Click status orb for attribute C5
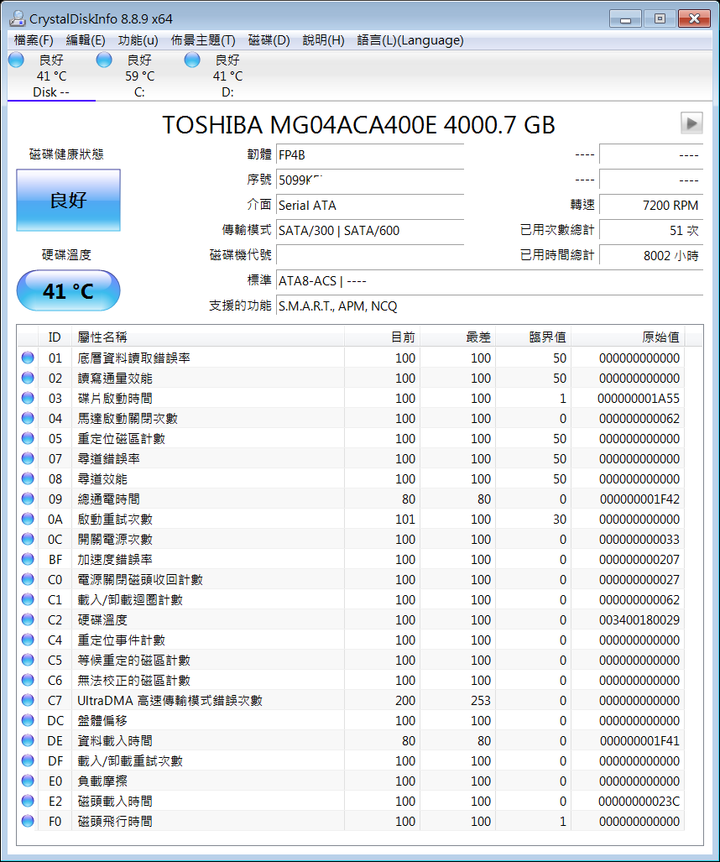 tap(27, 660)
